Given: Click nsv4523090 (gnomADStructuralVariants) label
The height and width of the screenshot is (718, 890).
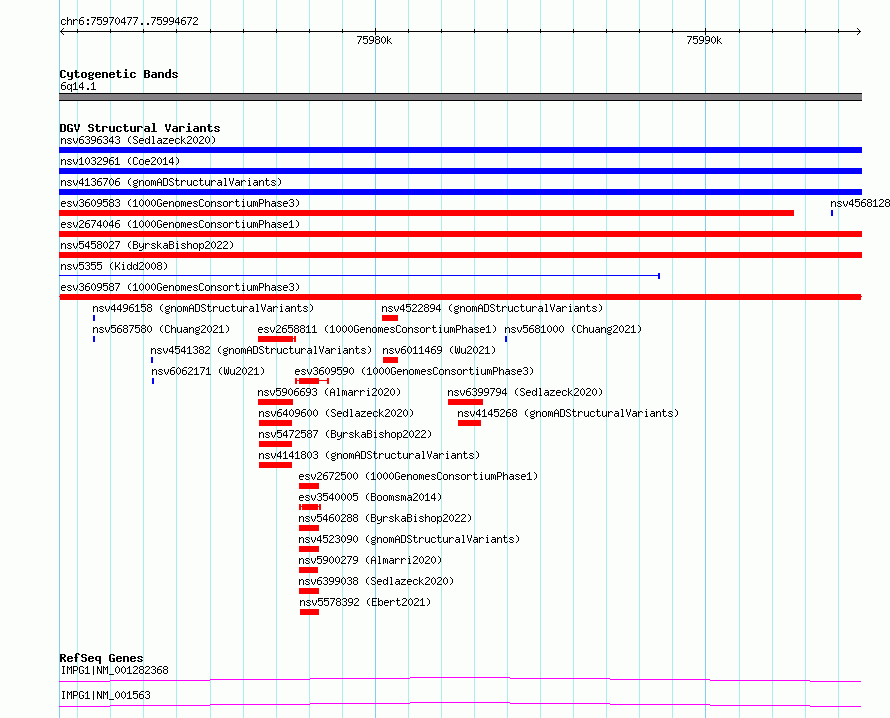Looking at the screenshot, I should pos(409,539).
